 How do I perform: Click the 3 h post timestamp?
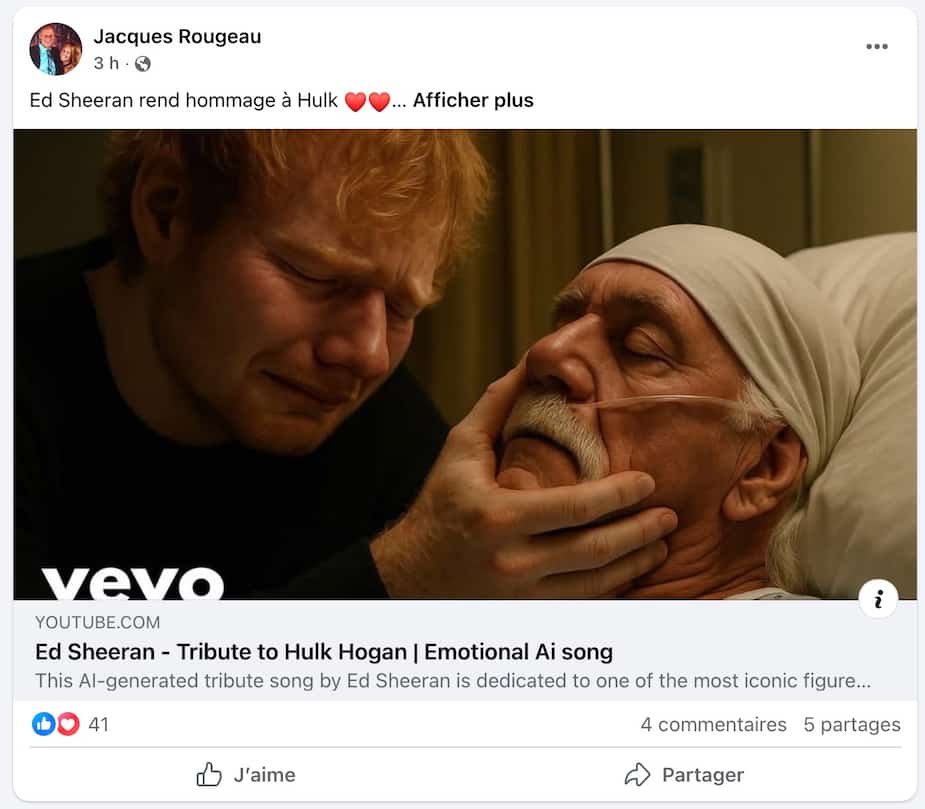106,63
